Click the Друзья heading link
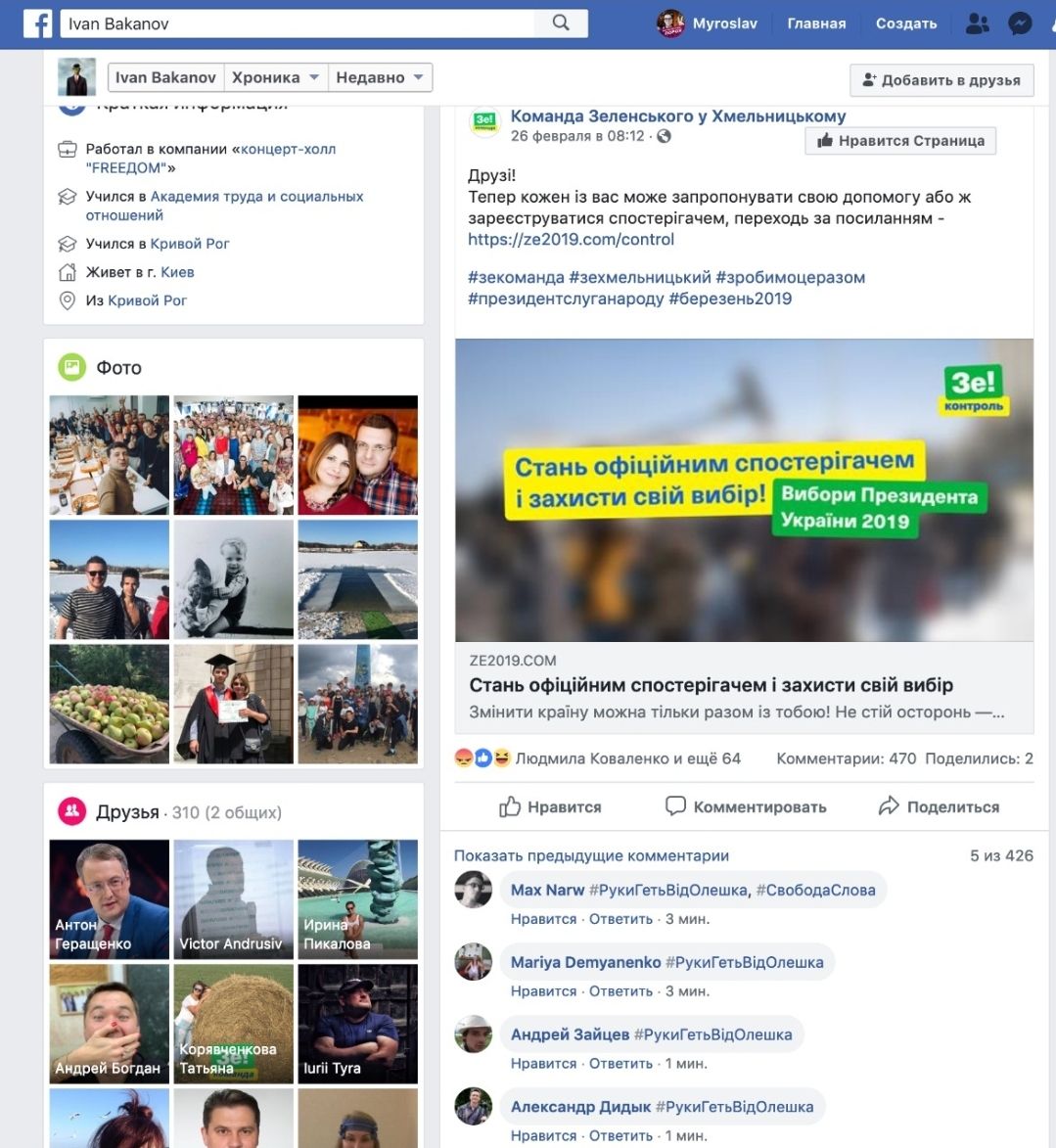 click(127, 812)
